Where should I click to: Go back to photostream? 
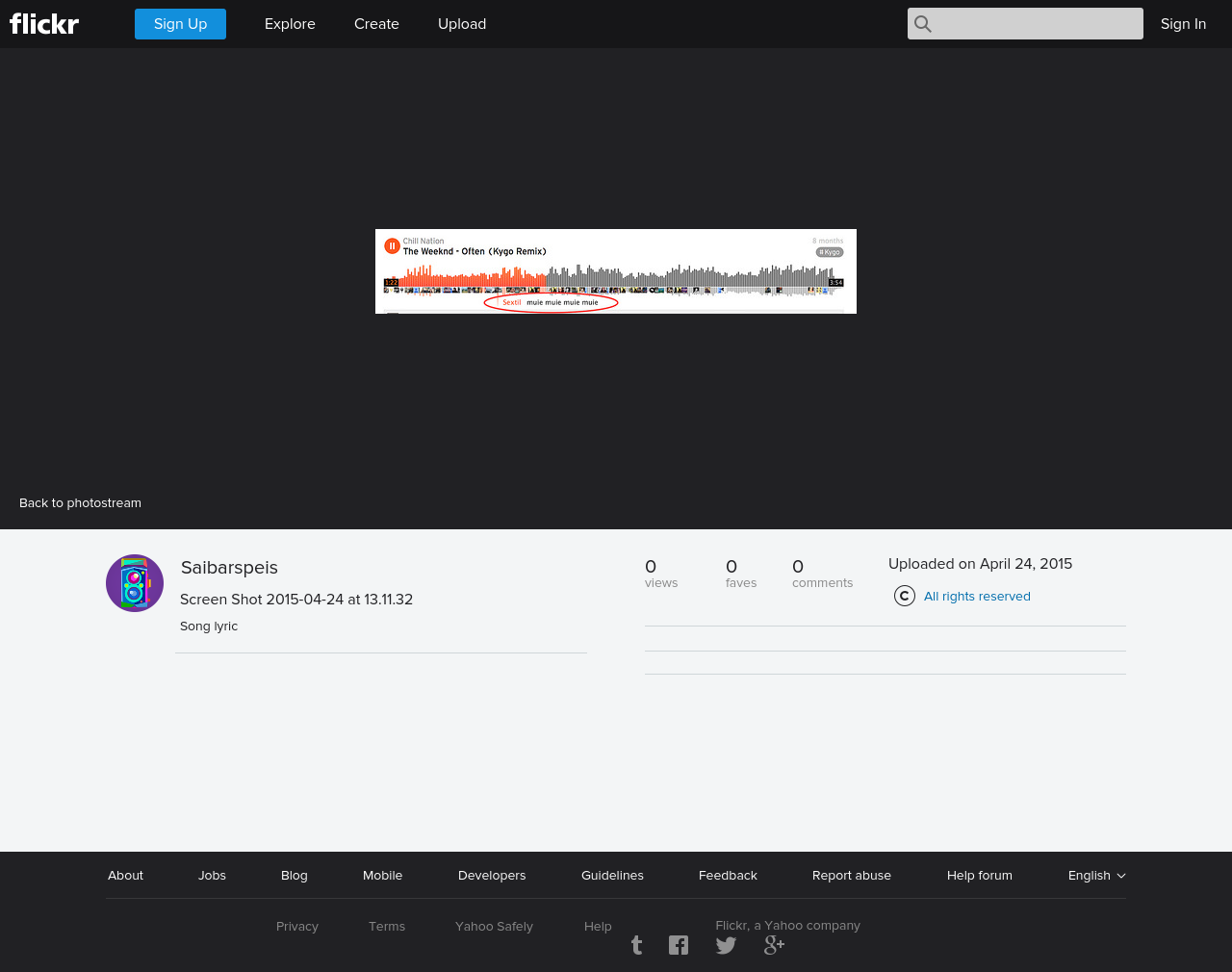click(x=80, y=502)
